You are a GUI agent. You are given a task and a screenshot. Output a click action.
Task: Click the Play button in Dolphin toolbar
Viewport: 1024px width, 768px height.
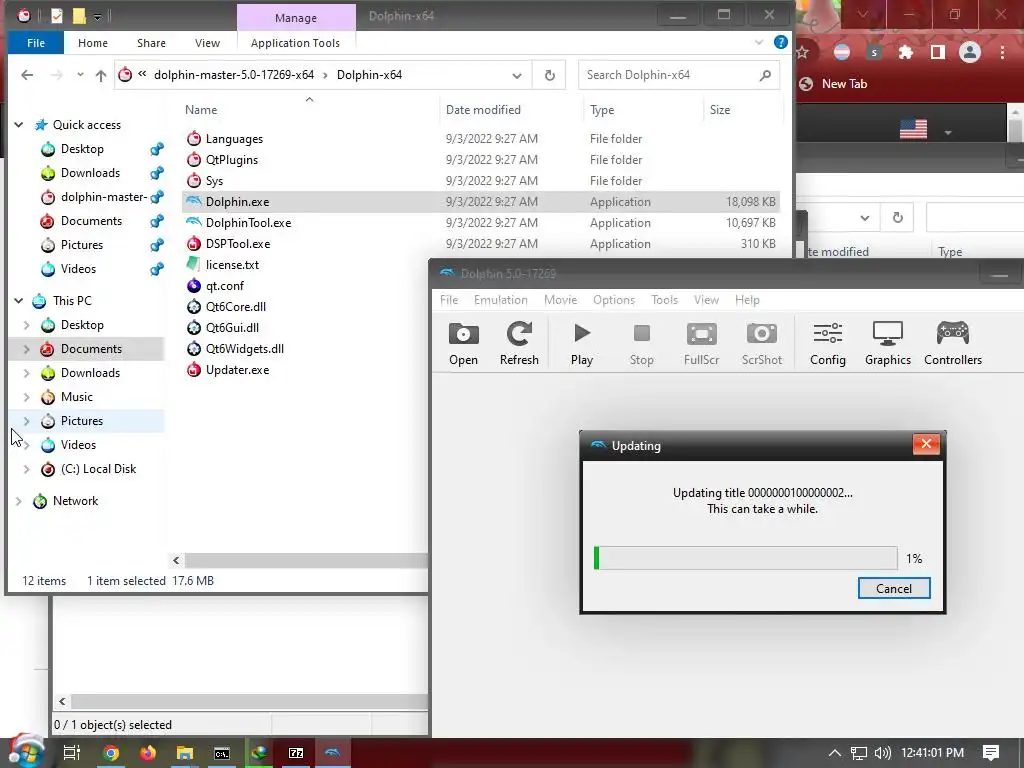[x=581, y=344]
